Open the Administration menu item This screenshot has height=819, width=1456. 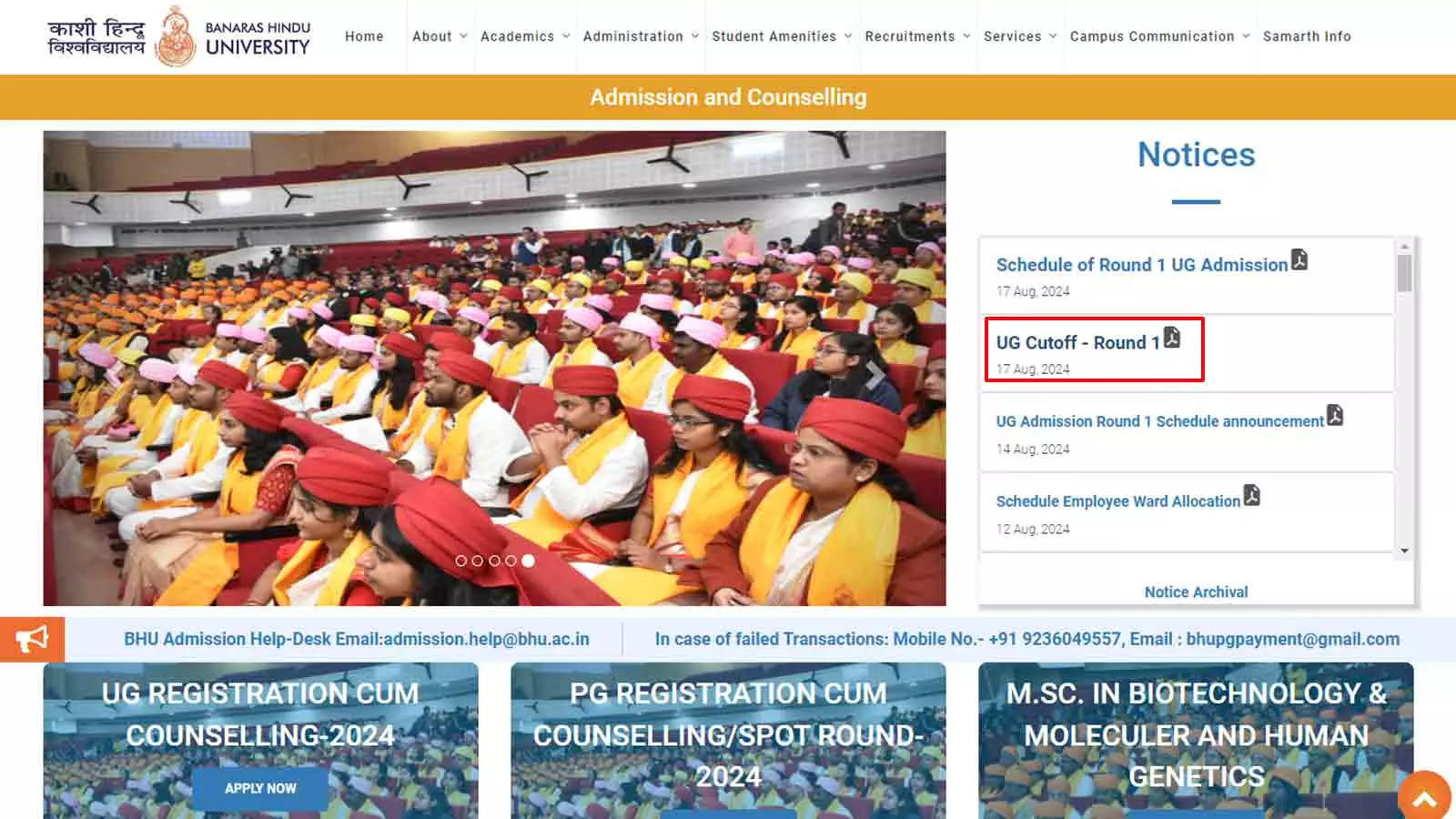tap(633, 36)
